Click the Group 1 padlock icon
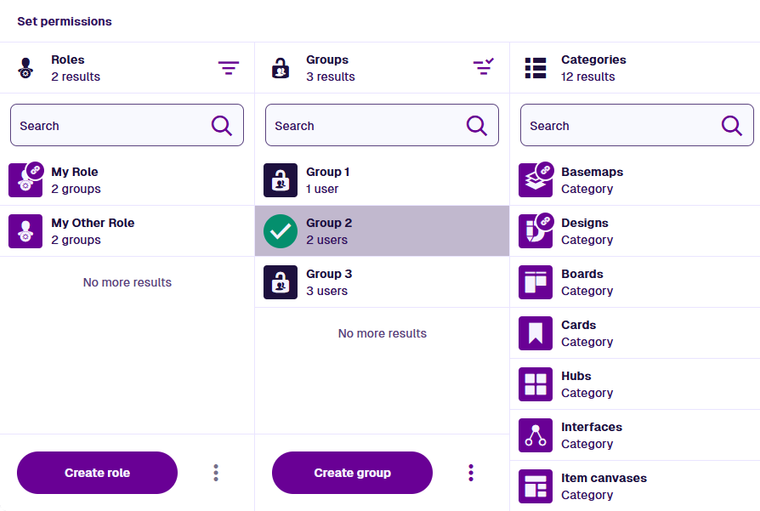Image resolution: width=760 pixels, height=511 pixels. click(280, 180)
